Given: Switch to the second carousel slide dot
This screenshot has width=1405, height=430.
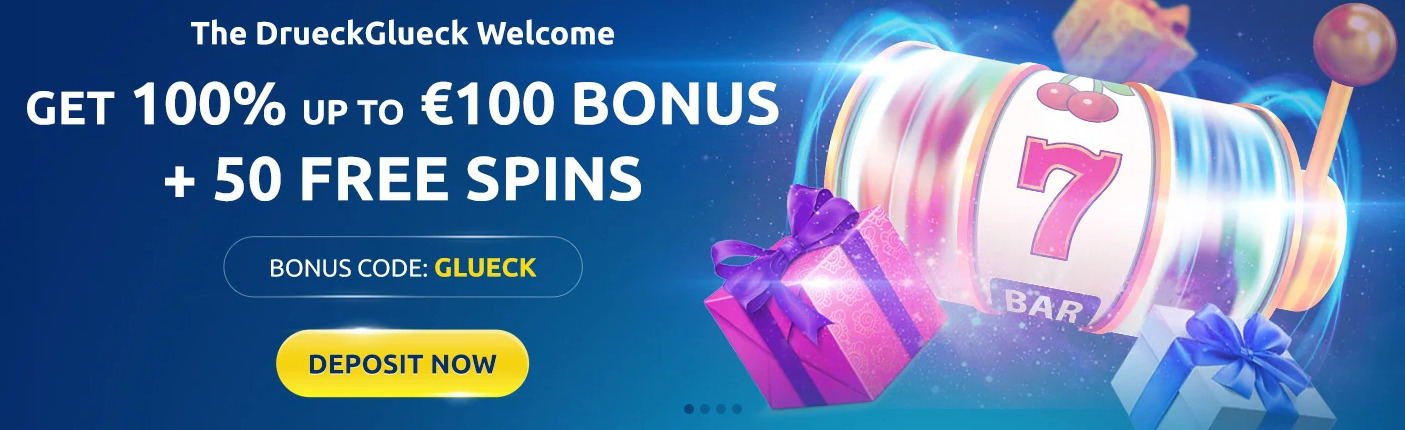Looking at the screenshot, I should pos(705,408).
